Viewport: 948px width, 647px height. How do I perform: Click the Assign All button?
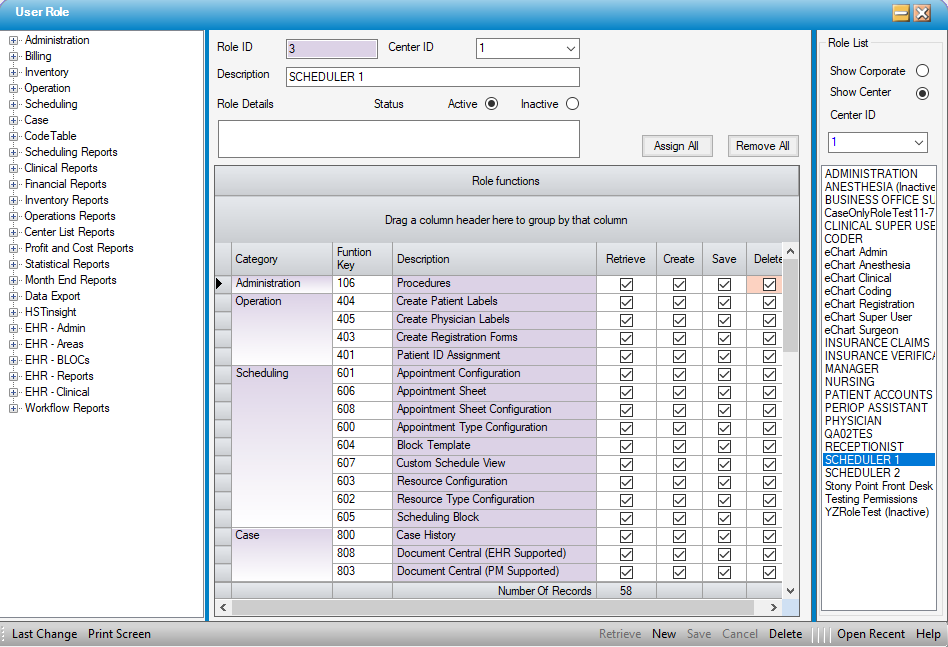pyautogui.click(x=676, y=146)
